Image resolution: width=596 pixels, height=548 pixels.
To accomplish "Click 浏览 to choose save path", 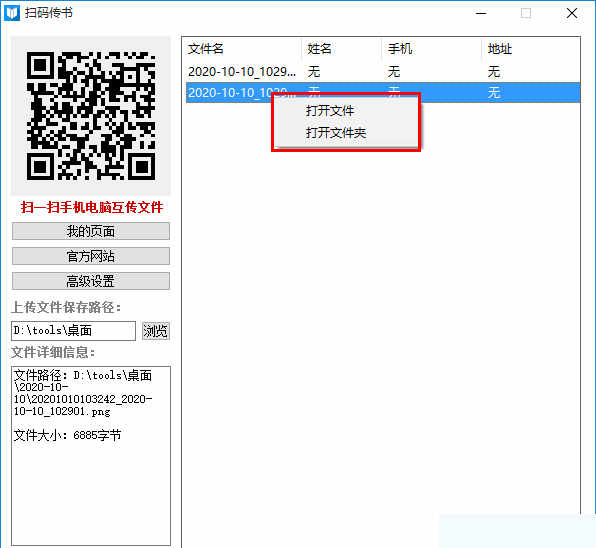I will (x=155, y=331).
